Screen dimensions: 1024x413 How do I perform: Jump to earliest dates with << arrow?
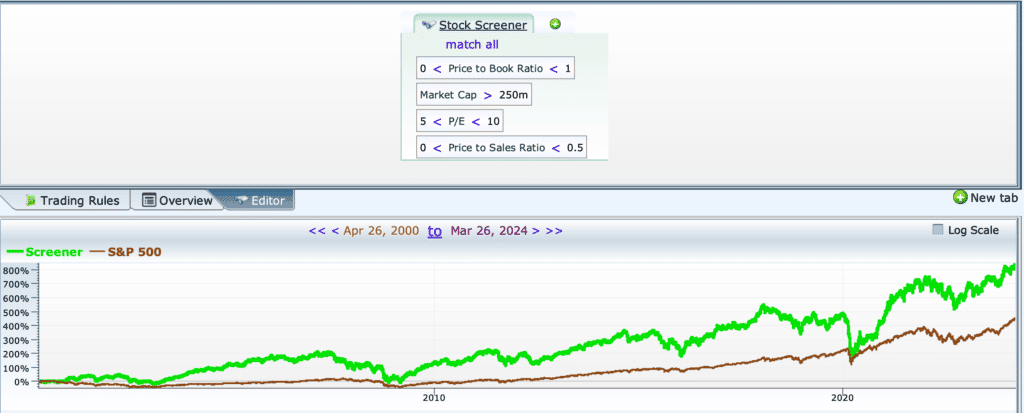click(x=317, y=231)
